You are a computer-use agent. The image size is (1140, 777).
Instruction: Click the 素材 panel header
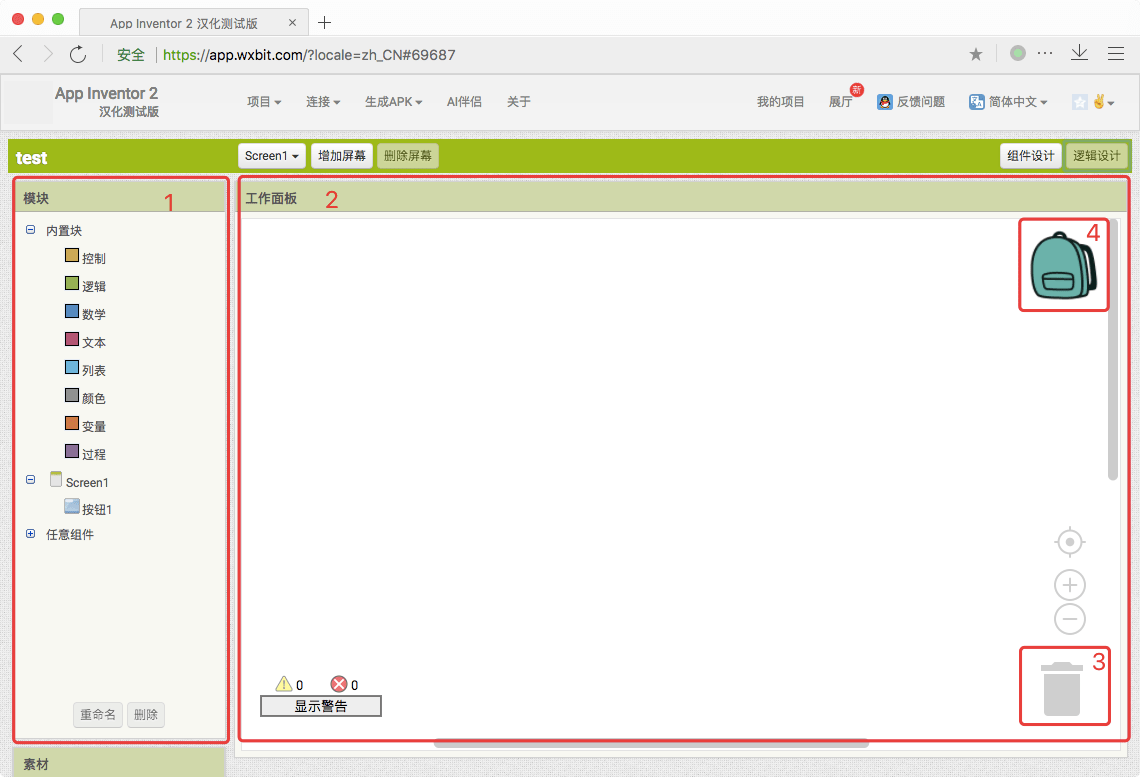pyautogui.click(x=119, y=763)
